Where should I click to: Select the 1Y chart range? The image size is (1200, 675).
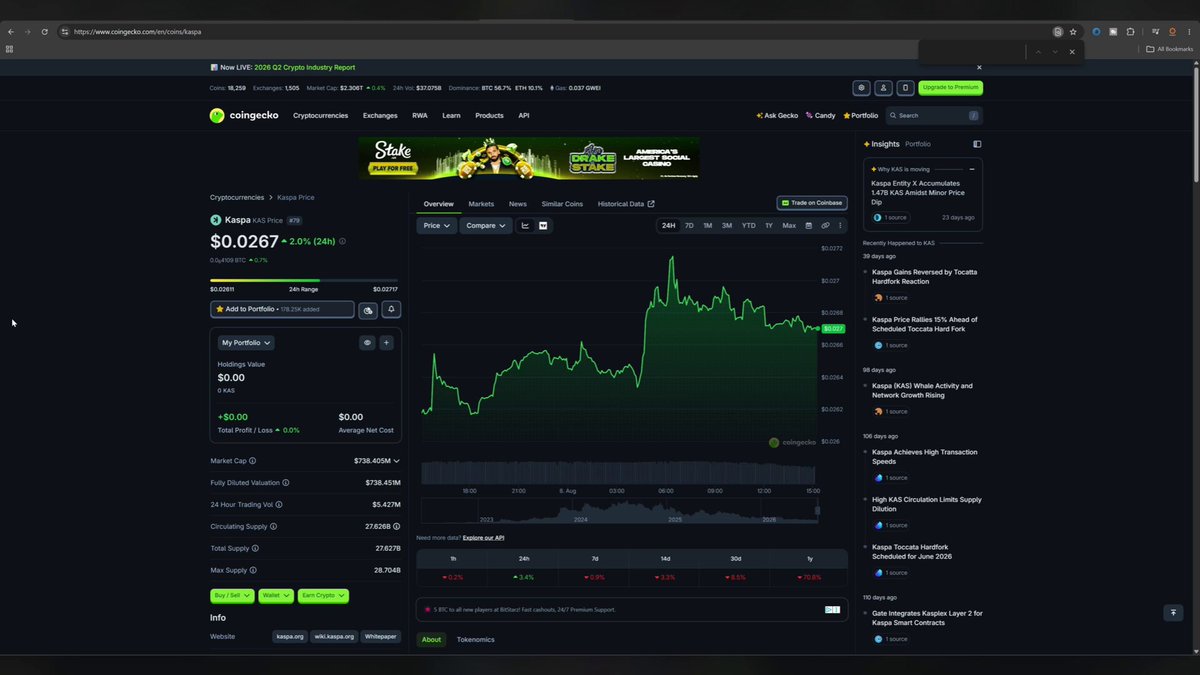pyautogui.click(x=769, y=226)
